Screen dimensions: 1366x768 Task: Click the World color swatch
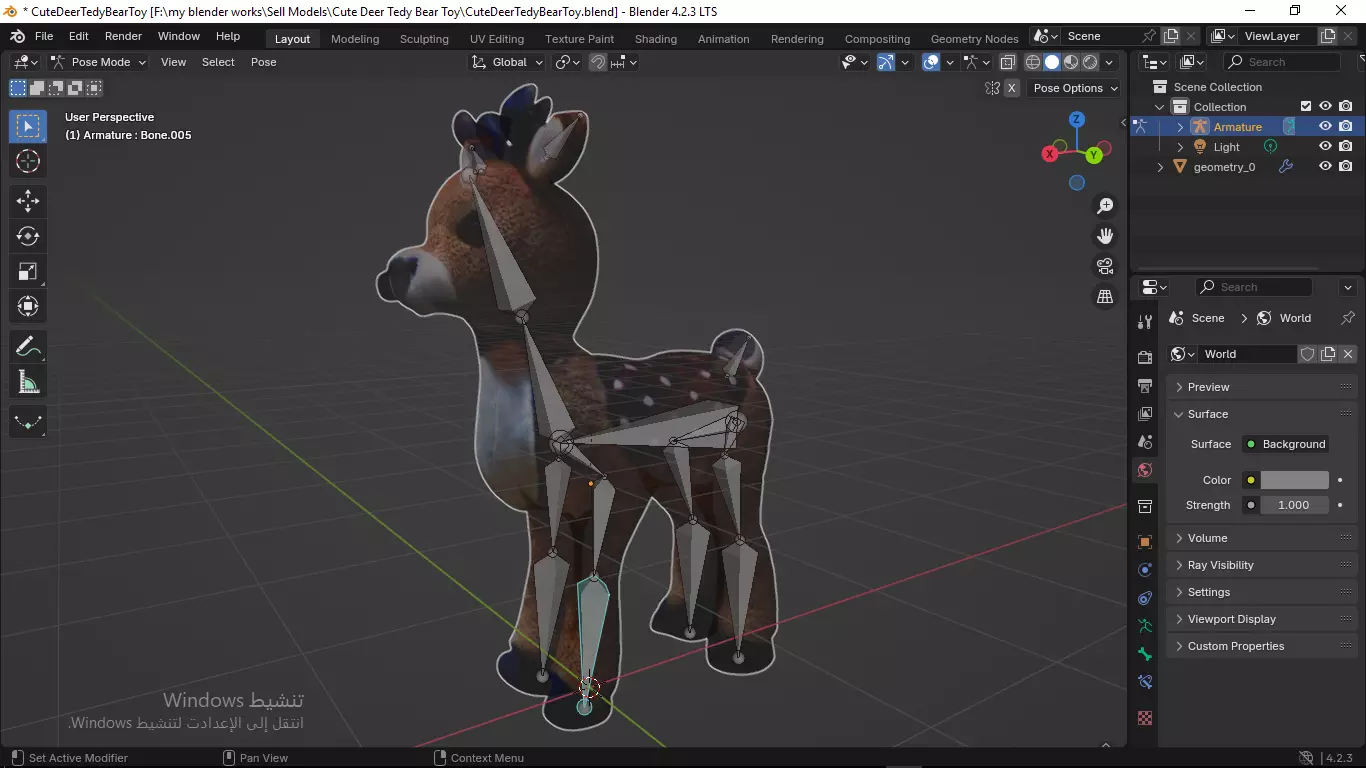click(x=1294, y=480)
